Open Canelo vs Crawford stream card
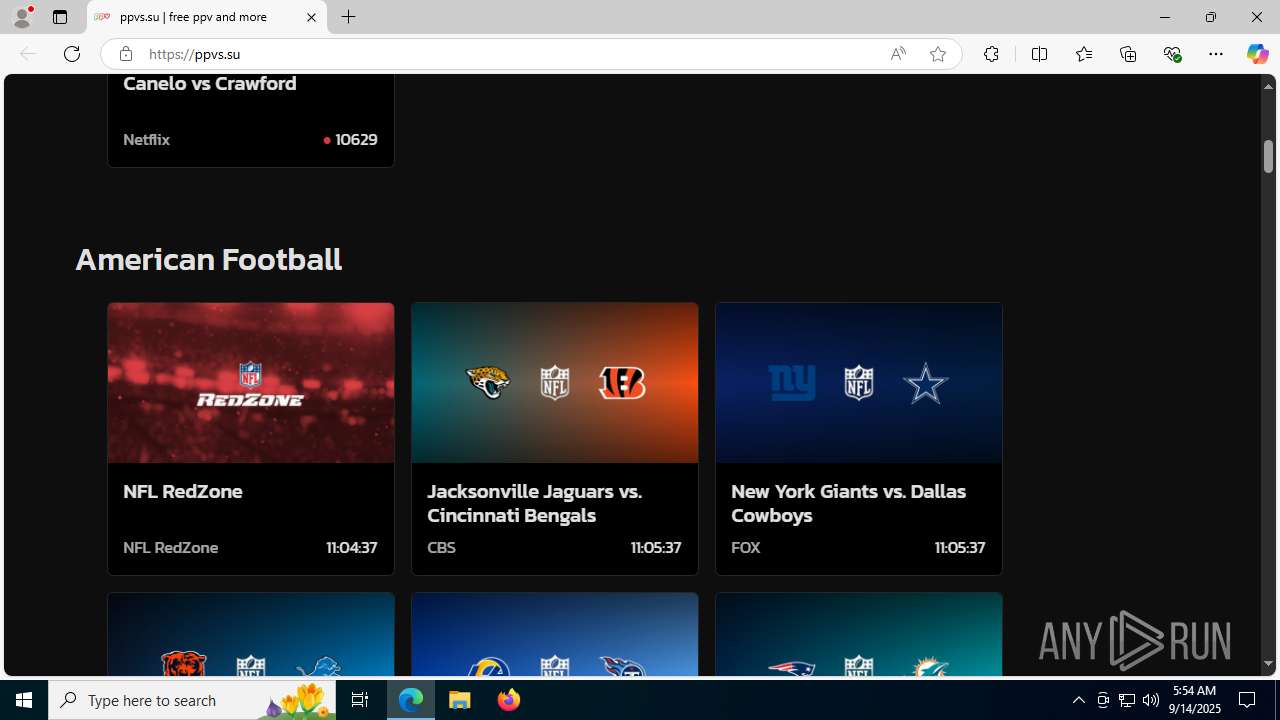1280x720 pixels. tap(250, 120)
